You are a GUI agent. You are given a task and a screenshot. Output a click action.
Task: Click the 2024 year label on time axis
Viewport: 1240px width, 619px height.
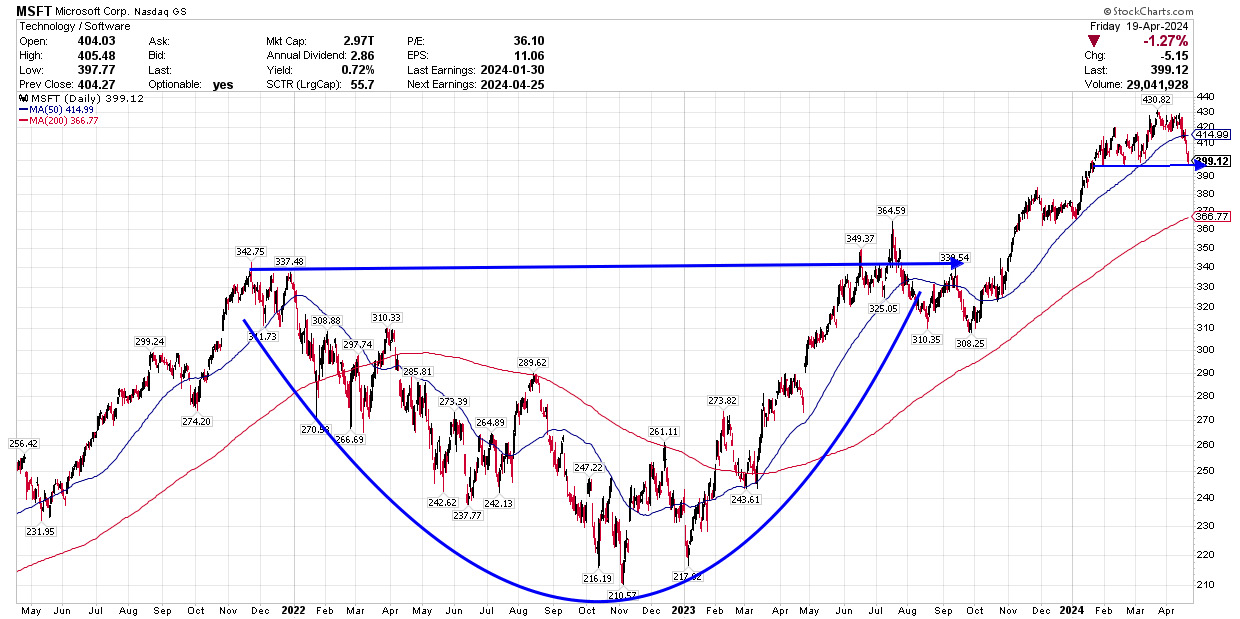click(1072, 608)
